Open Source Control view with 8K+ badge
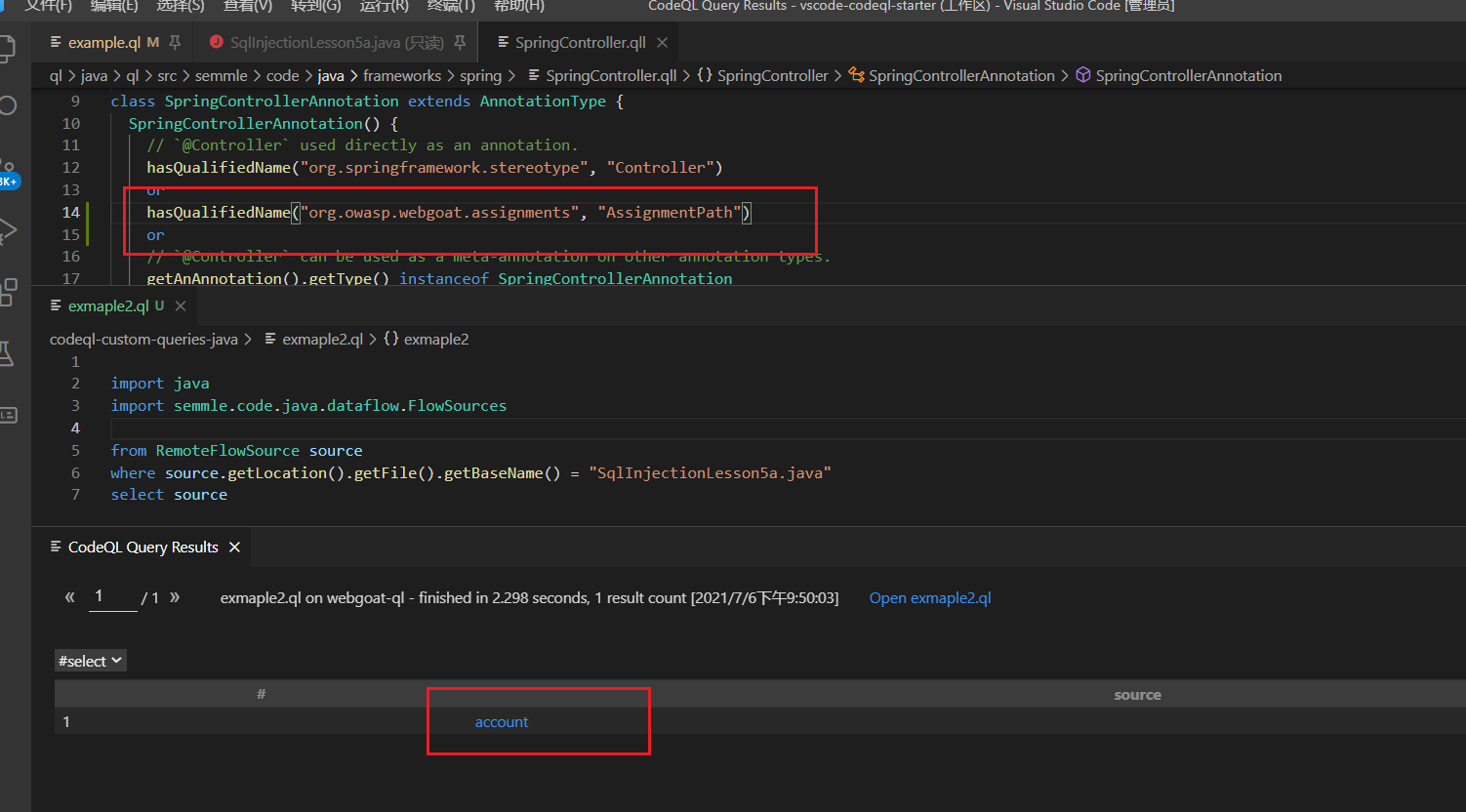Screen dimensions: 1466x812 8,174
